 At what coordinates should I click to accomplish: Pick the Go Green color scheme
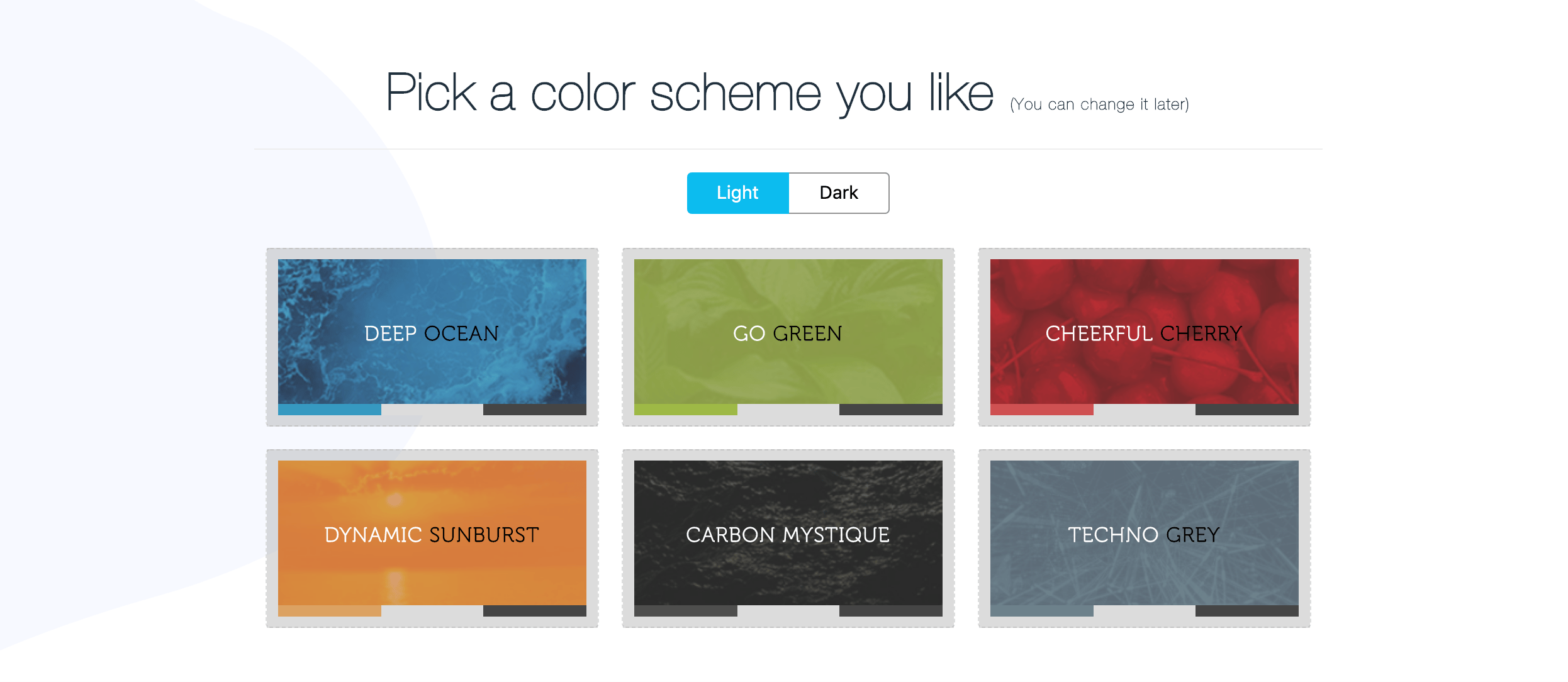point(788,332)
